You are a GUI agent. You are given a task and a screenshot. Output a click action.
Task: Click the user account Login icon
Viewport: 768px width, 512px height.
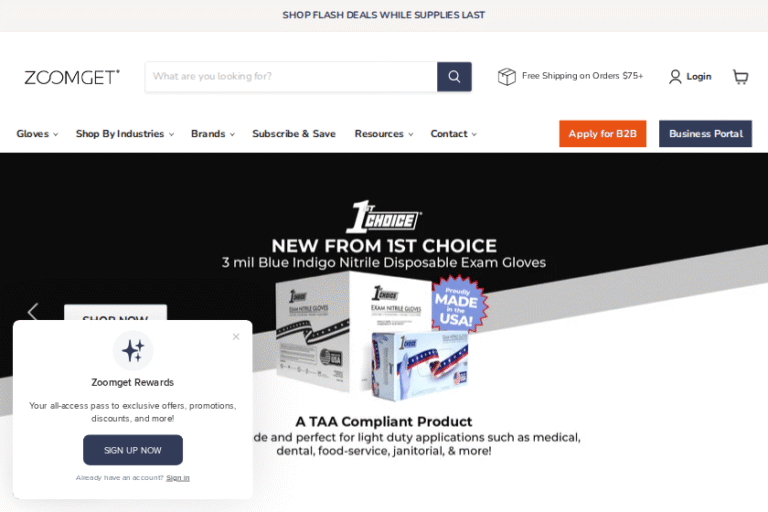click(x=675, y=76)
